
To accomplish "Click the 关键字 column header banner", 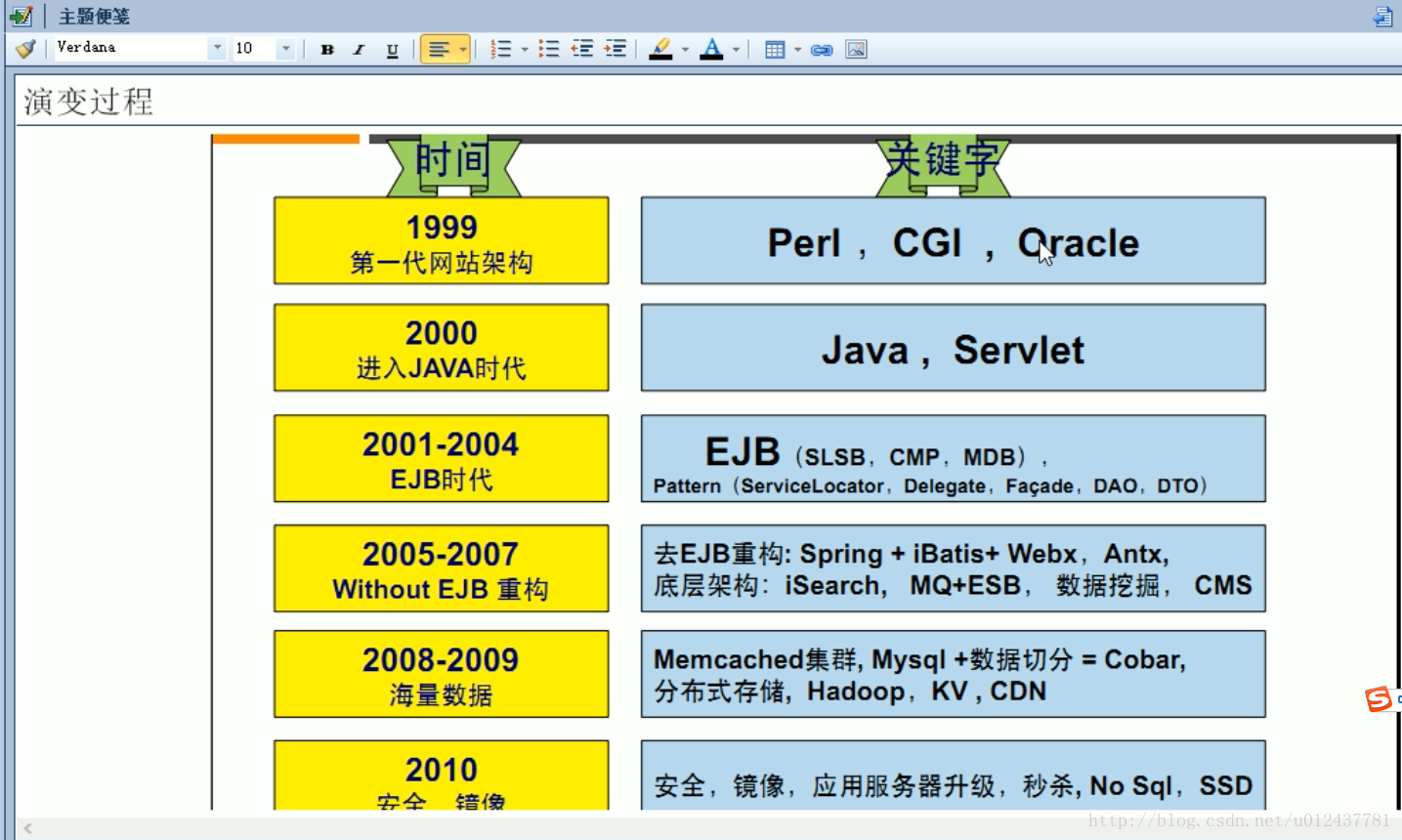I will pos(943,164).
